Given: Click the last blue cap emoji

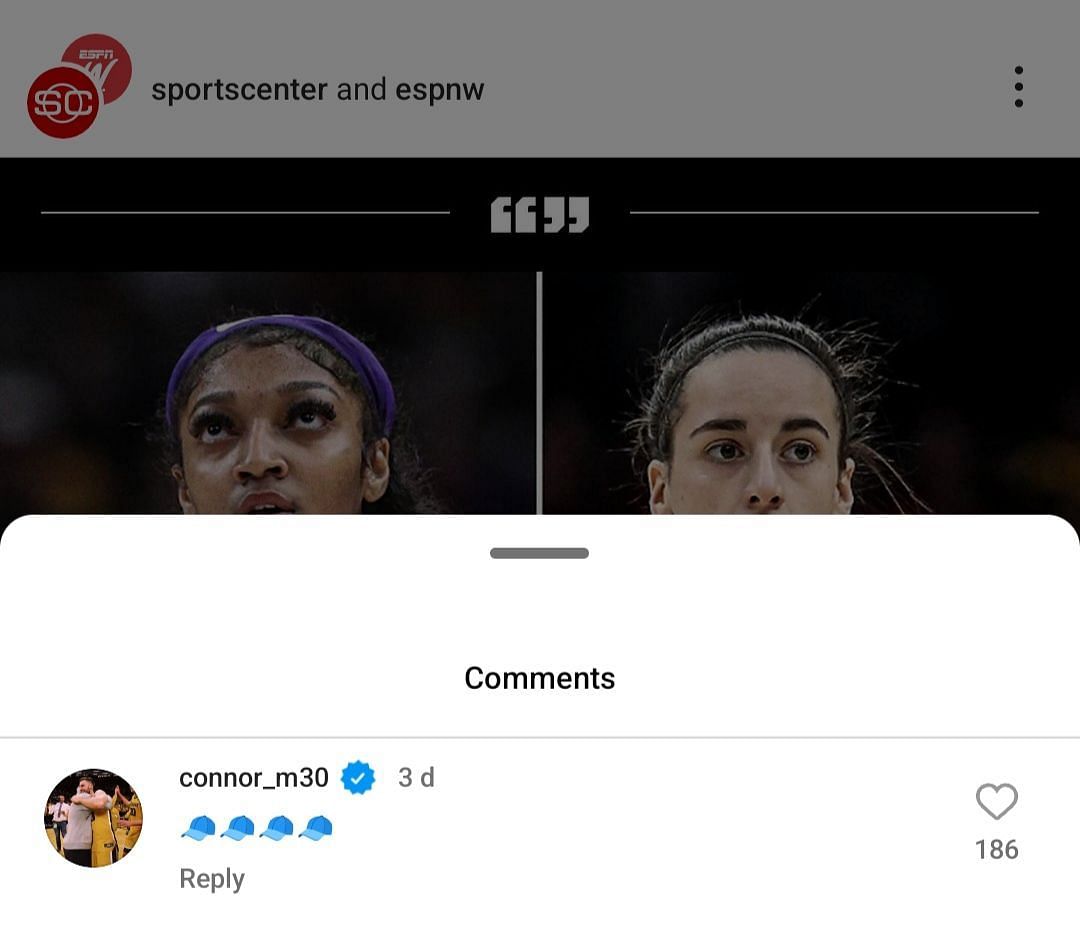Looking at the screenshot, I should point(316,827).
